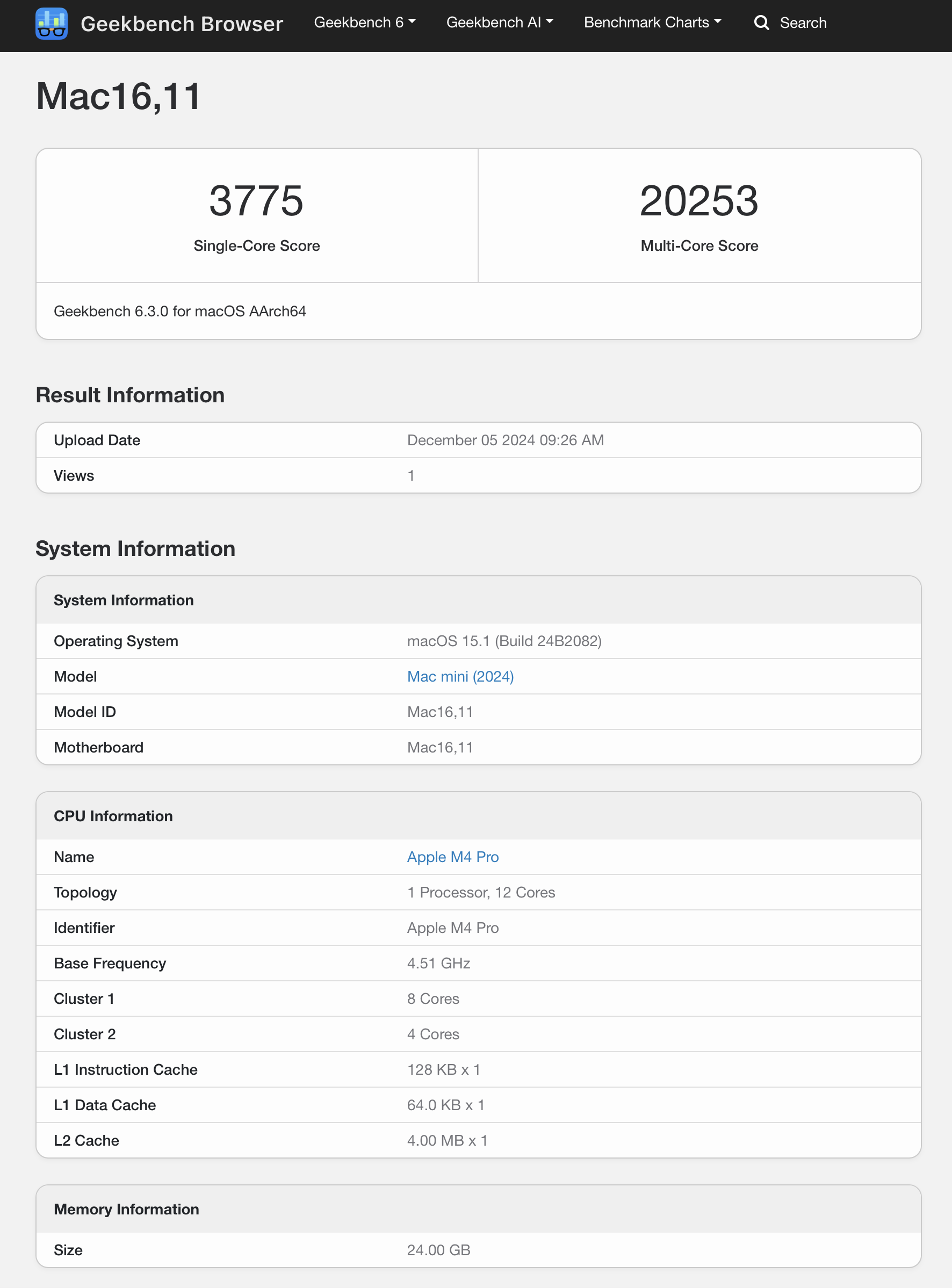This screenshot has height=1288, width=952.
Task: Click the Mac16,11 page heading
Action: (x=118, y=96)
